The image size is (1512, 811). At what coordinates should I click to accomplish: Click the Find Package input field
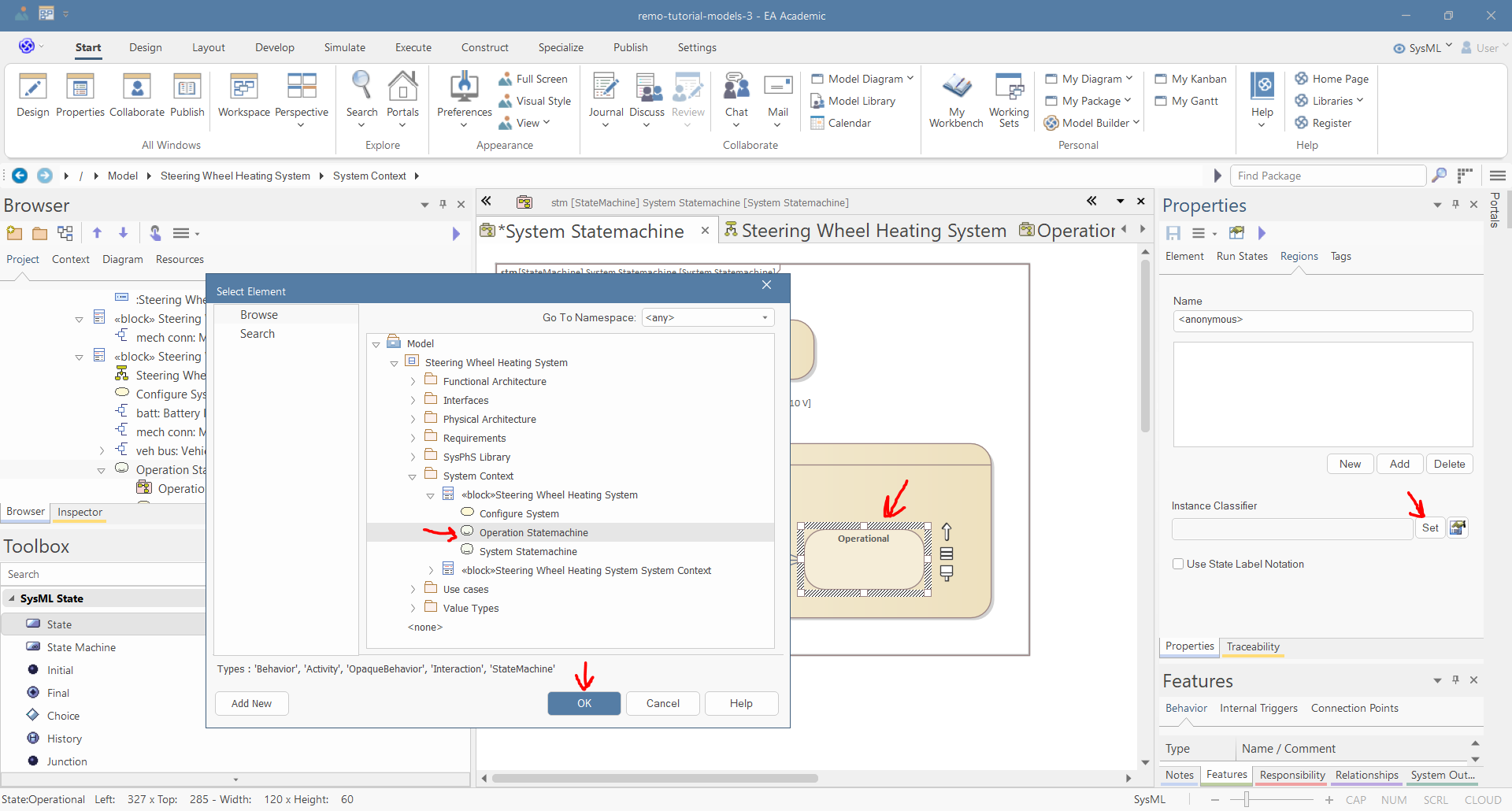coord(1328,176)
